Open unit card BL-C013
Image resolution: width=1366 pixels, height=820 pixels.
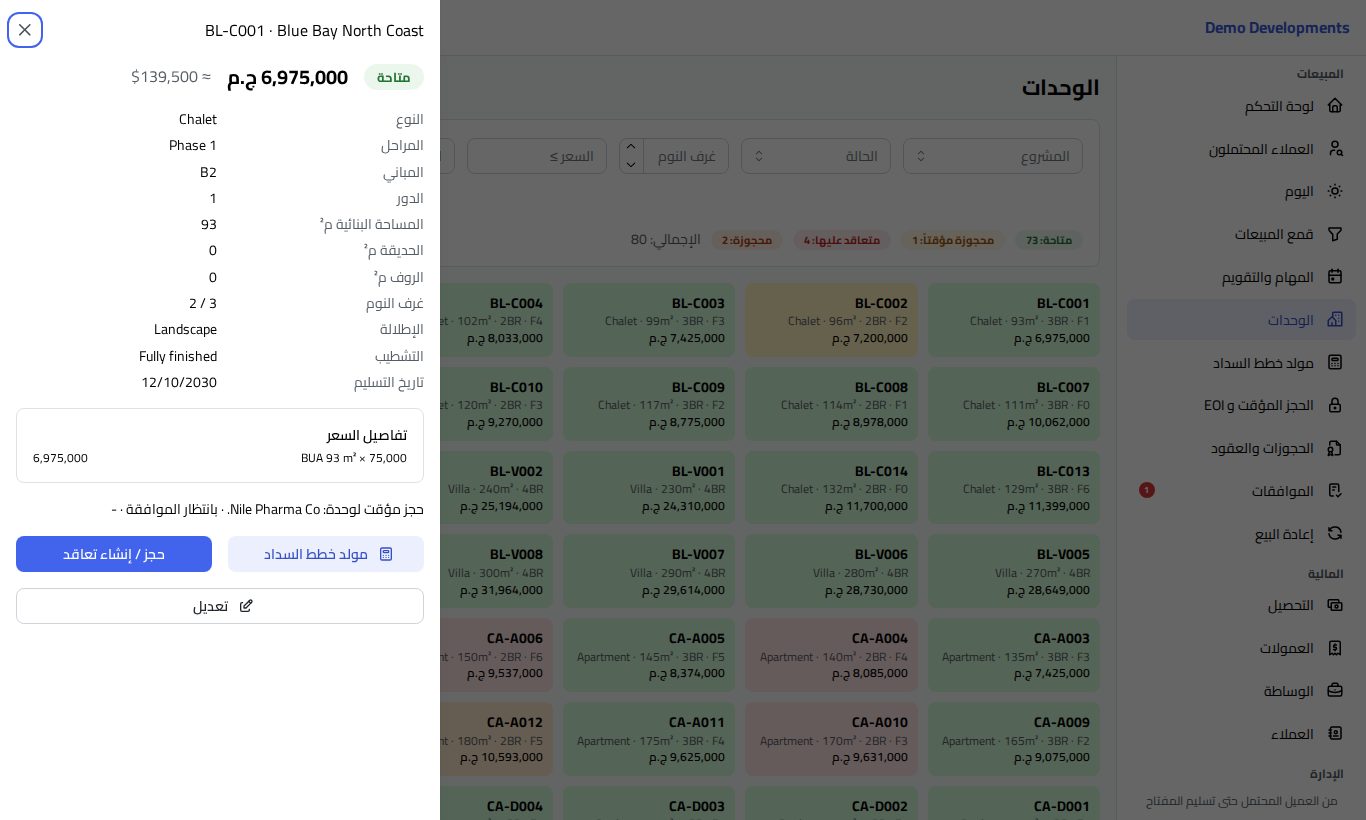tap(1014, 488)
